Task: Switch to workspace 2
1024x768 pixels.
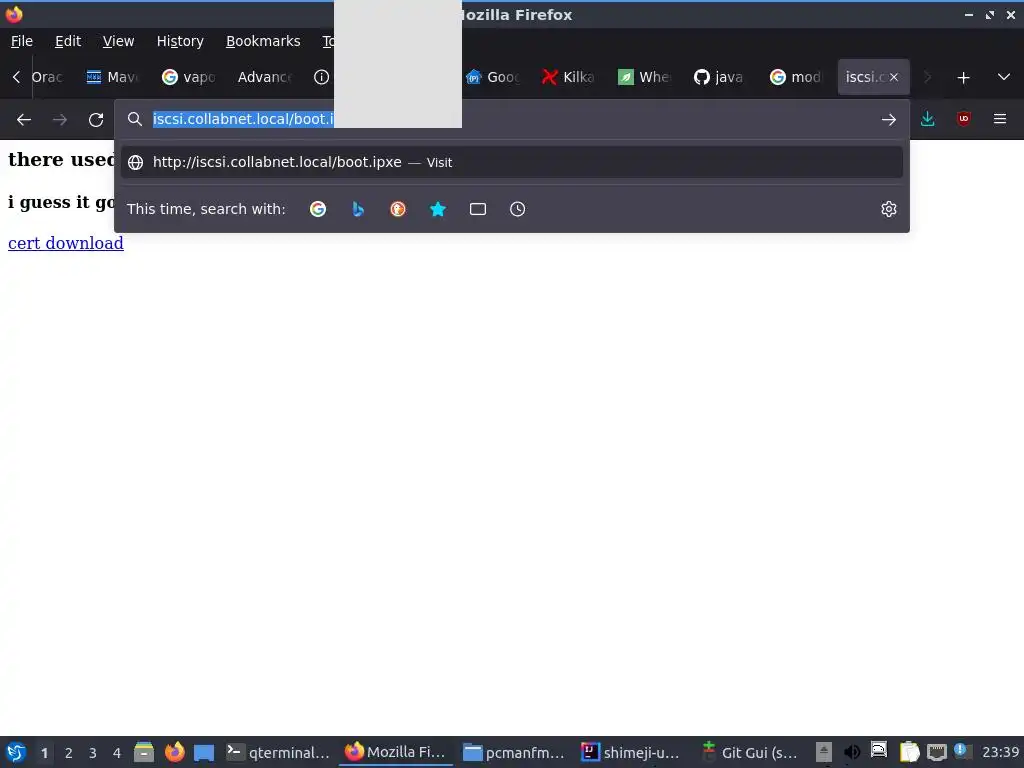Action: (x=69, y=753)
